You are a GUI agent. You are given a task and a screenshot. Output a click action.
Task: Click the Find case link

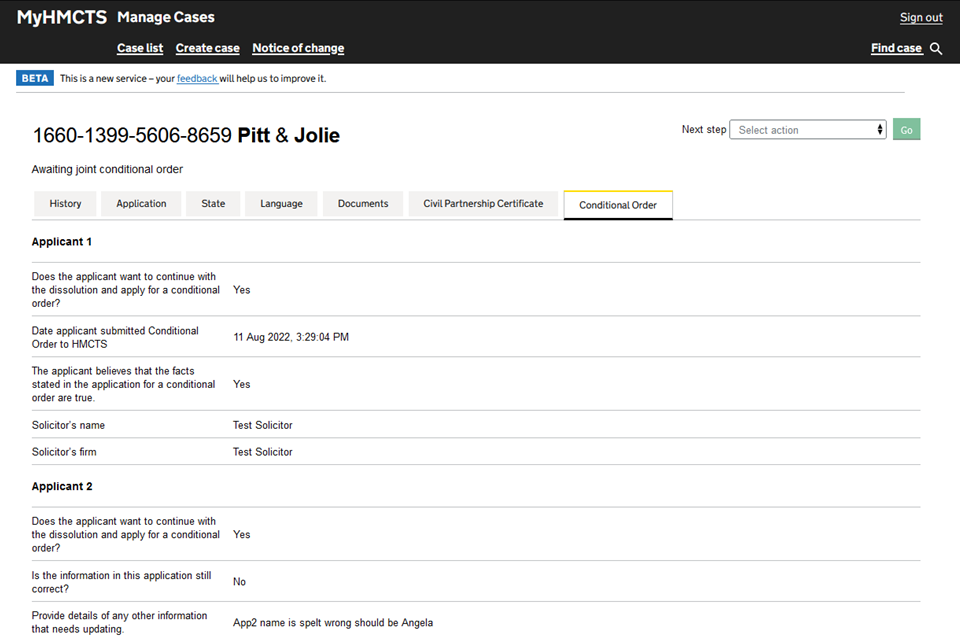pos(896,48)
